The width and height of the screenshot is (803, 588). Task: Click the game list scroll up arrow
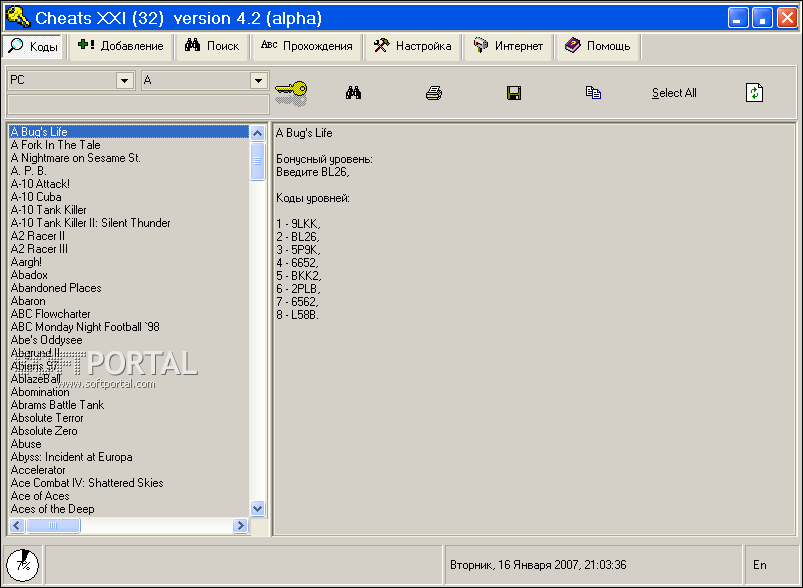tap(257, 133)
